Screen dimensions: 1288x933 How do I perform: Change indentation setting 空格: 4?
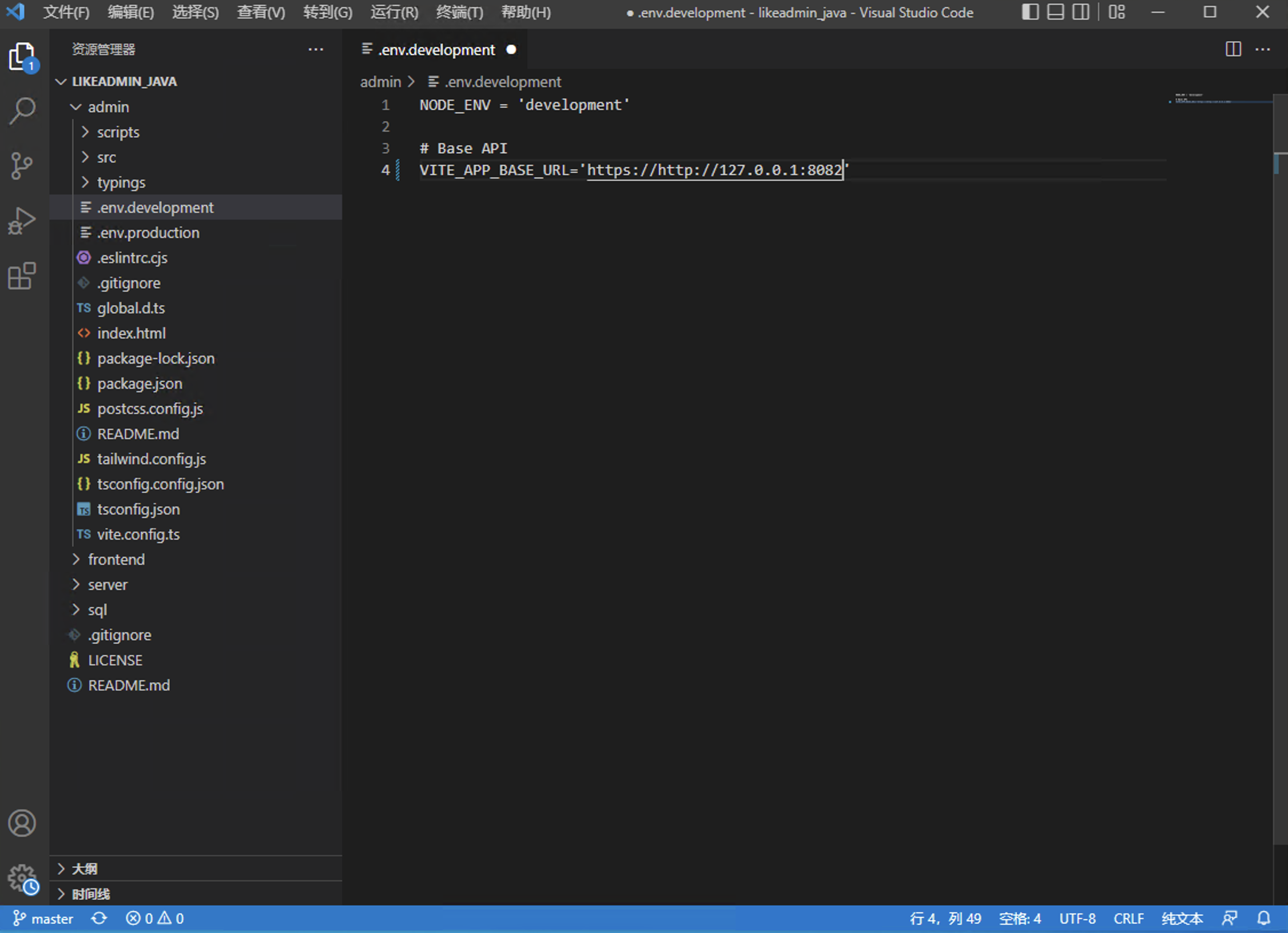(1020, 919)
